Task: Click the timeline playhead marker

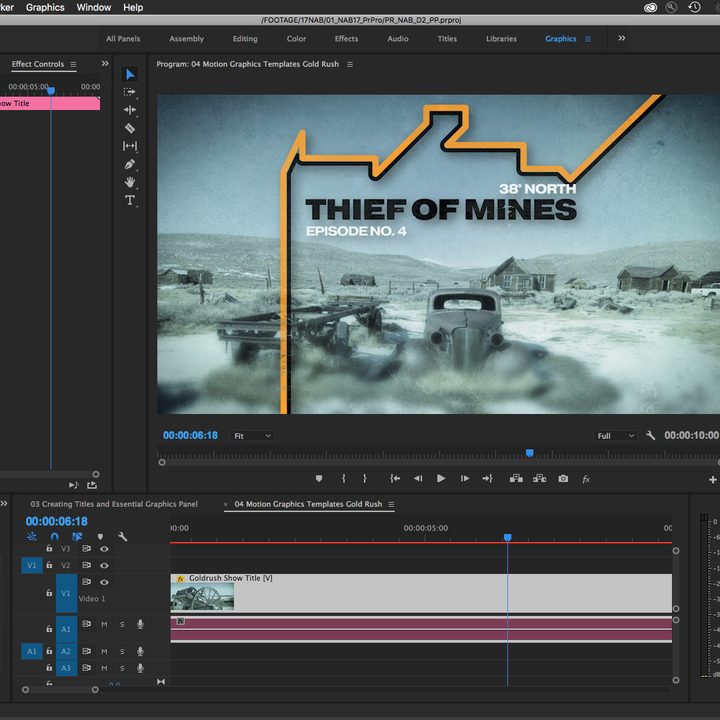Action: (507, 537)
